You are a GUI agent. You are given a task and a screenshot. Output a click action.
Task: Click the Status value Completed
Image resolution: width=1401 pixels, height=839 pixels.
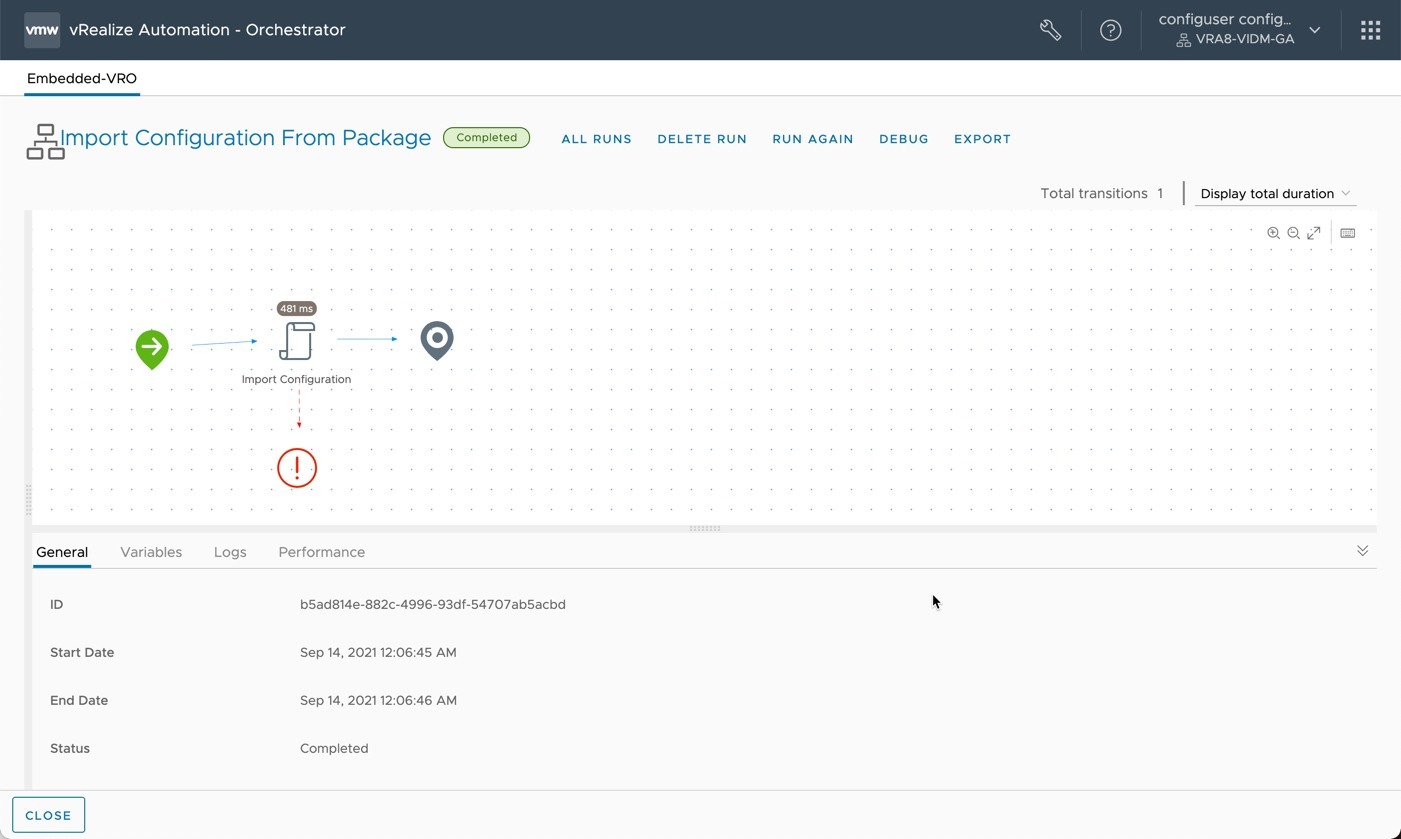334,748
